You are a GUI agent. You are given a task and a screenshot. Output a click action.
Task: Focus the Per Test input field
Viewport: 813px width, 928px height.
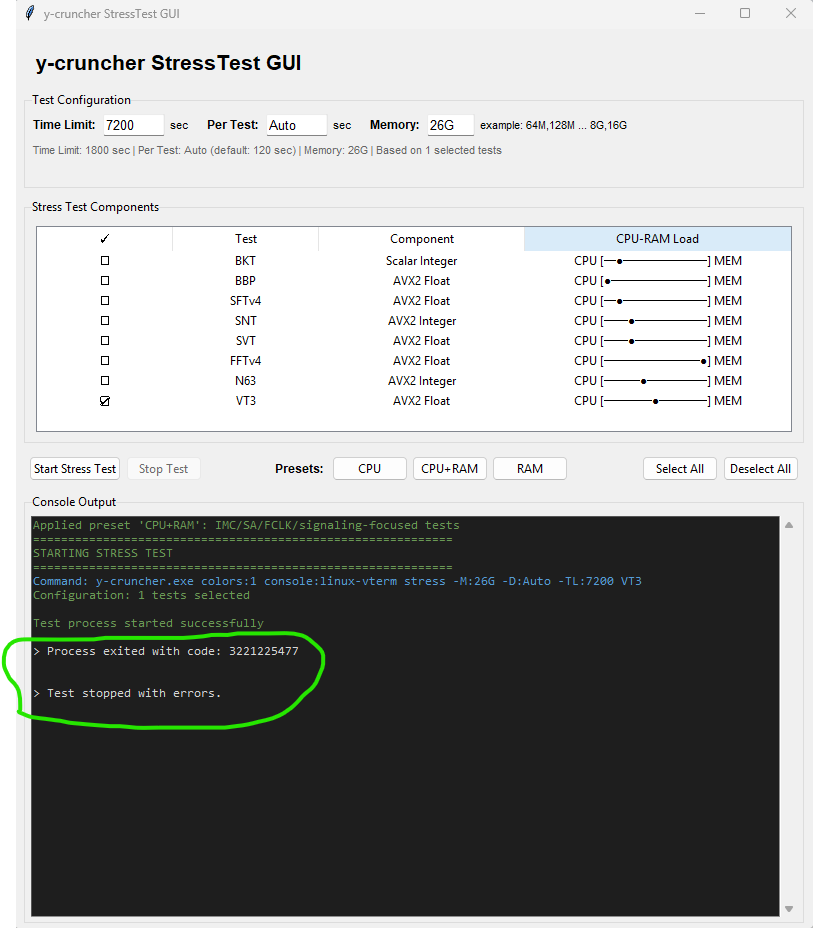(296, 125)
